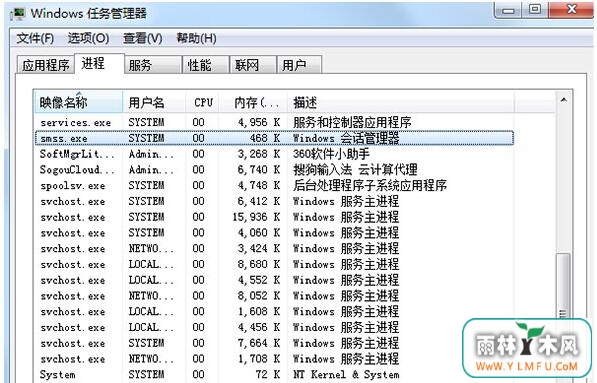Select svchost.exe using 8,680 K memory
The height and width of the screenshot is (383, 597).
coord(274,264)
